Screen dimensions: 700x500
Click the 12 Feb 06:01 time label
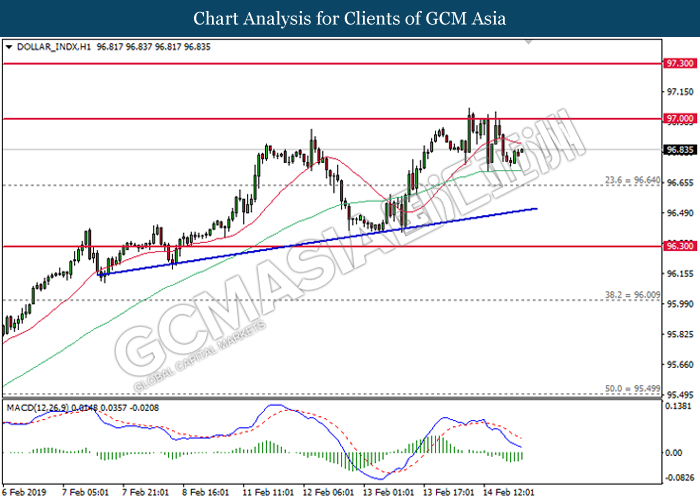pyautogui.click(x=328, y=492)
